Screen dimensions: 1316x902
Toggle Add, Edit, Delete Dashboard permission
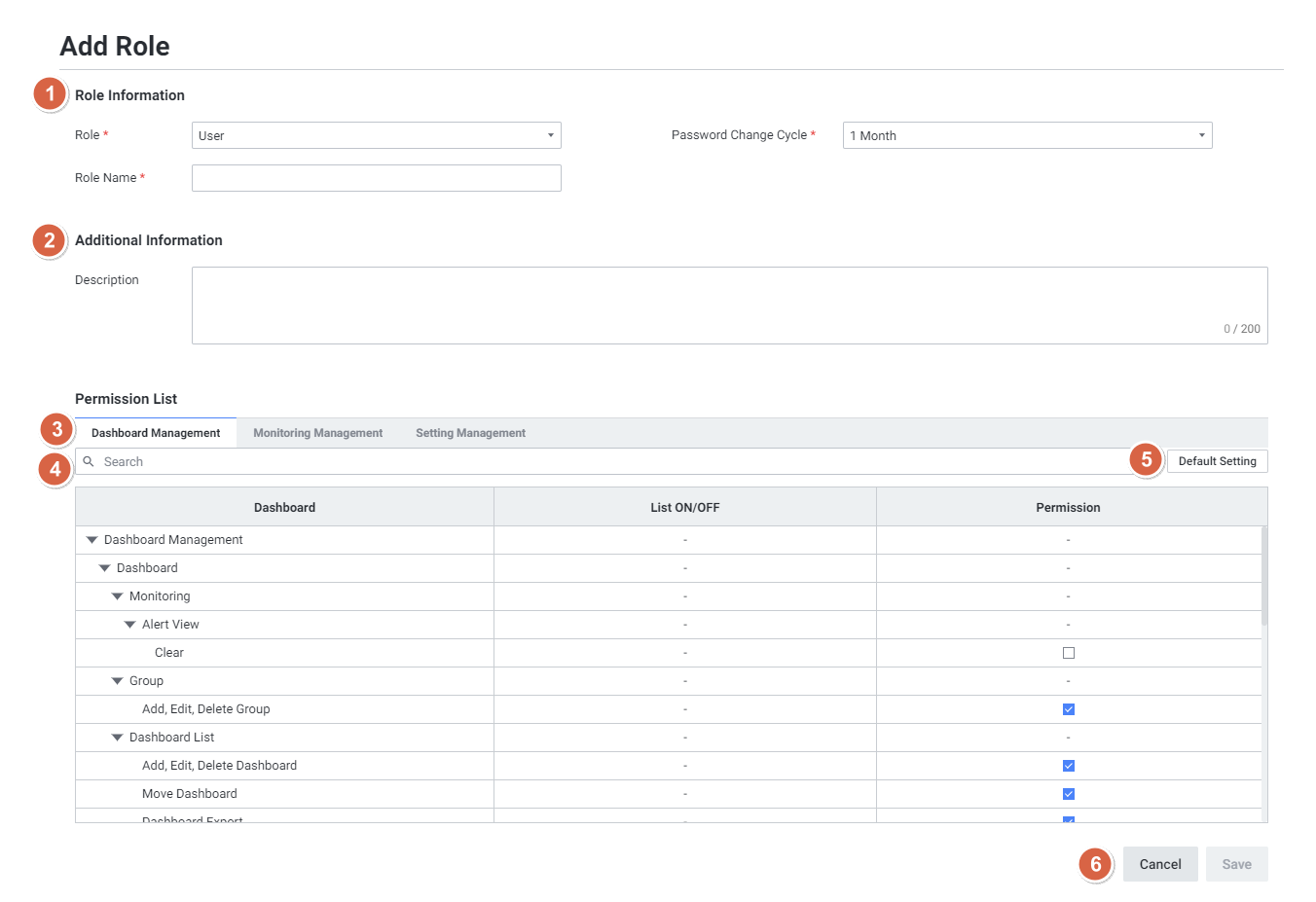tap(1068, 766)
